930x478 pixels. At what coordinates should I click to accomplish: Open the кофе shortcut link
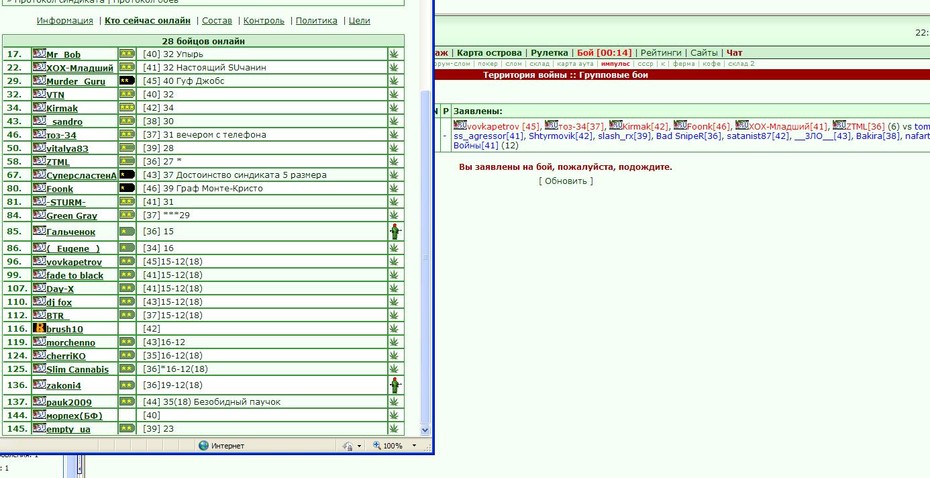click(711, 63)
